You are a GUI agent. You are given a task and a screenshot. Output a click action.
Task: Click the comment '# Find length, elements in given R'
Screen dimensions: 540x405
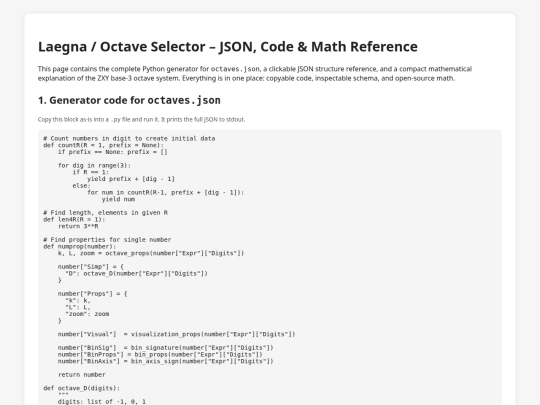pos(105,212)
